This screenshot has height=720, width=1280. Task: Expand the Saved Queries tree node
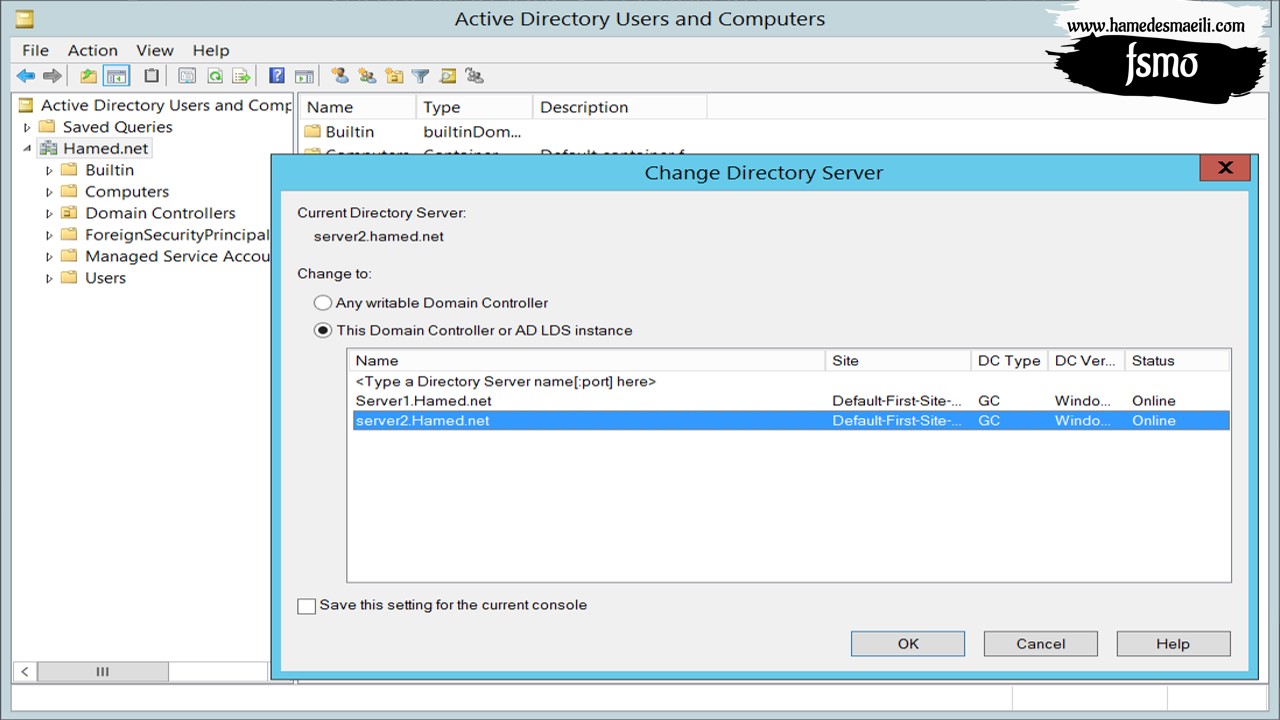coord(27,127)
